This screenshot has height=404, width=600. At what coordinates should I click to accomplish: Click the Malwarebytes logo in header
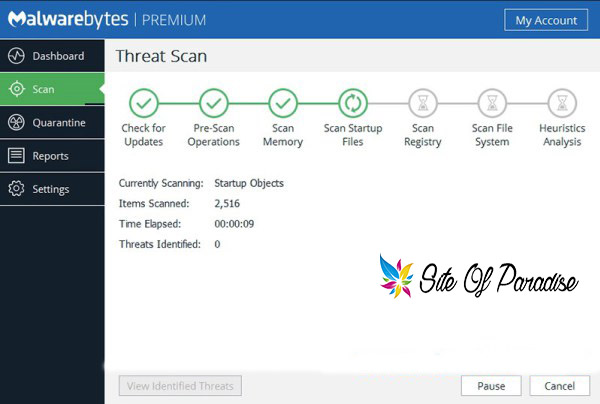68,19
